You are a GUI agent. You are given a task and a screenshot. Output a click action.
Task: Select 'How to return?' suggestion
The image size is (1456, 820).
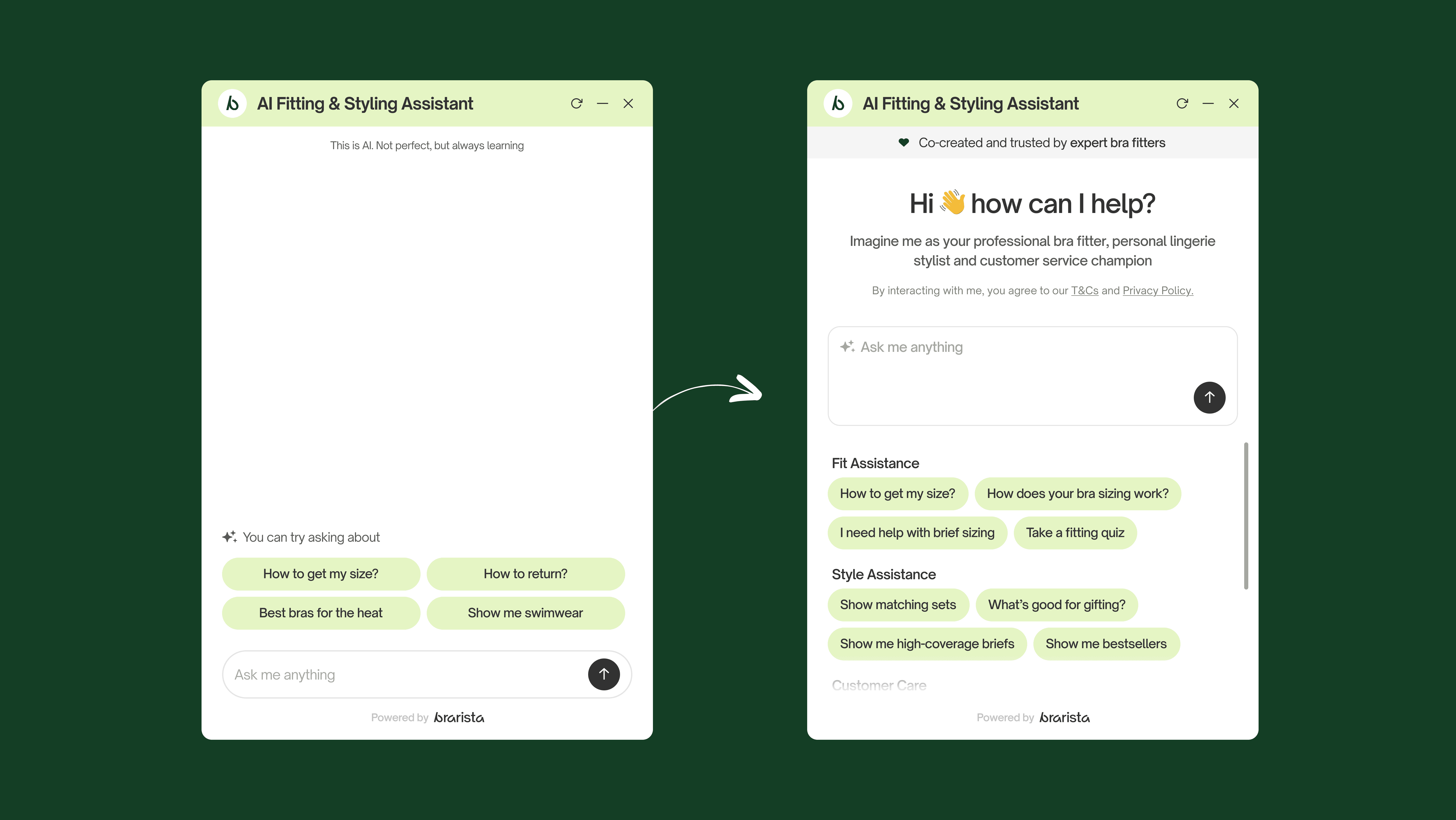tap(525, 574)
